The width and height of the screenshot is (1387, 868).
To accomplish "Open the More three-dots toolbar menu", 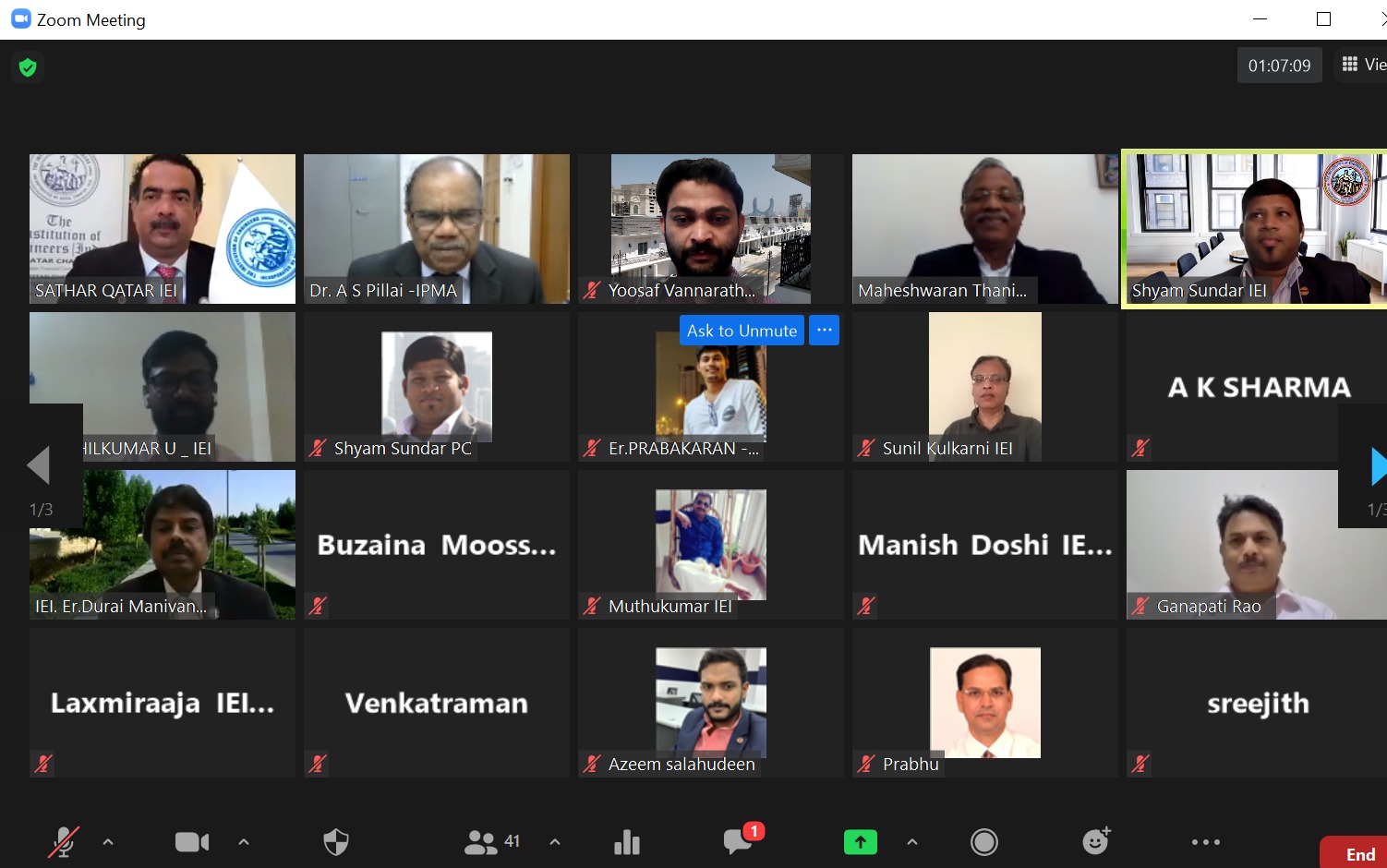I will (1206, 841).
